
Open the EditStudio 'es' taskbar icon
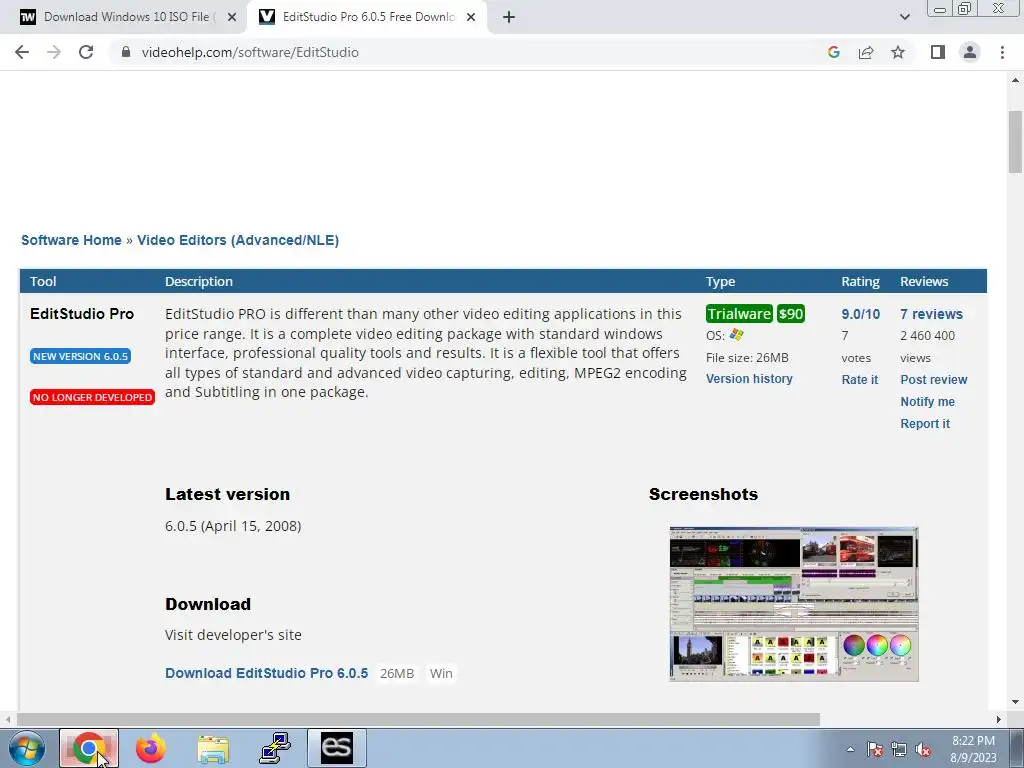(x=337, y=748)
